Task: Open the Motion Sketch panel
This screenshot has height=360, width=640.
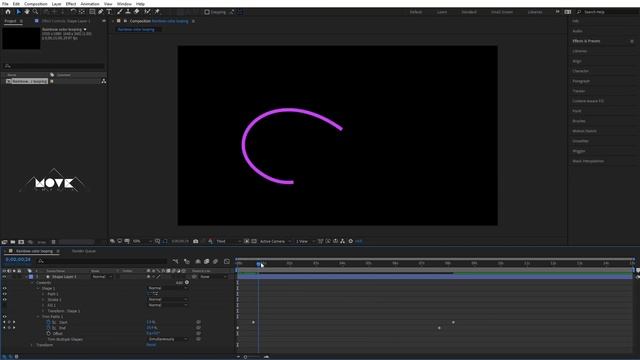Action: [584, 131]
